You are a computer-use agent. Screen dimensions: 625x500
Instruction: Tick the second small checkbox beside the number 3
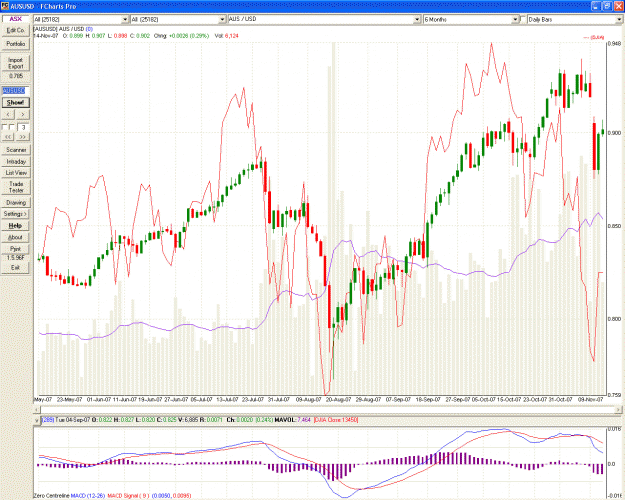click(x=12, y=127)
